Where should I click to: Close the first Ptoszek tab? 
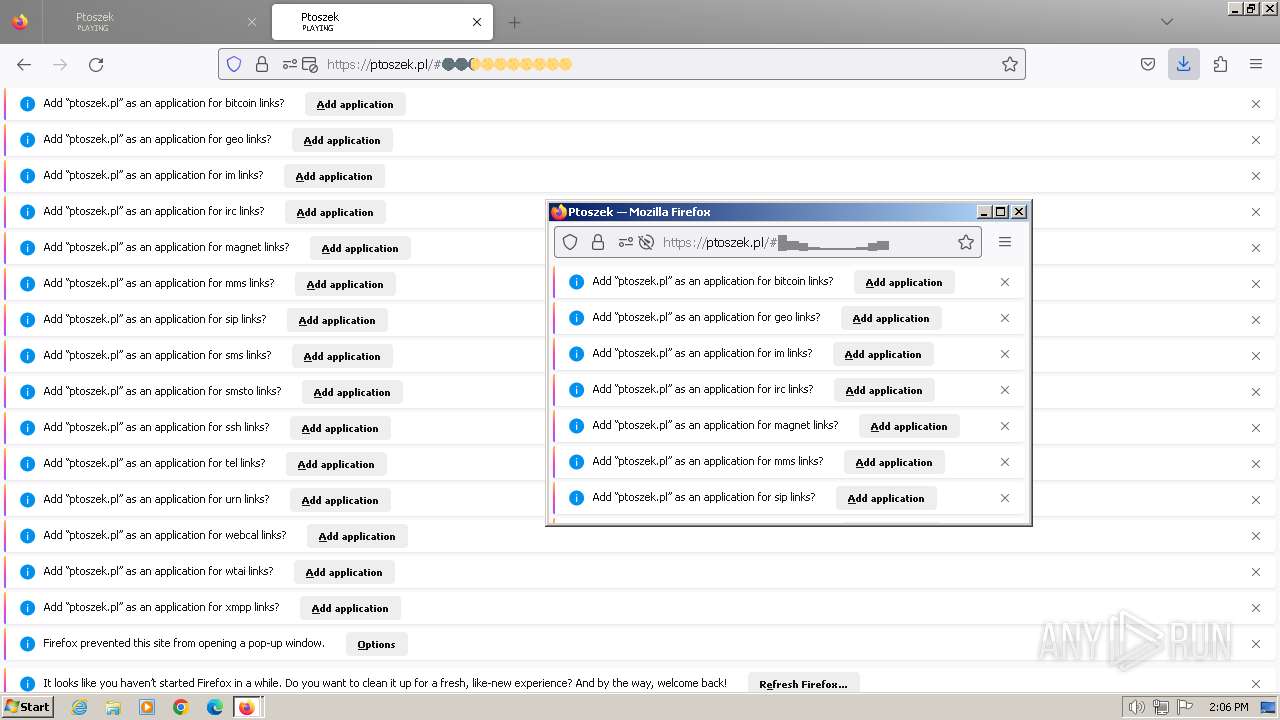coord(252,22)
